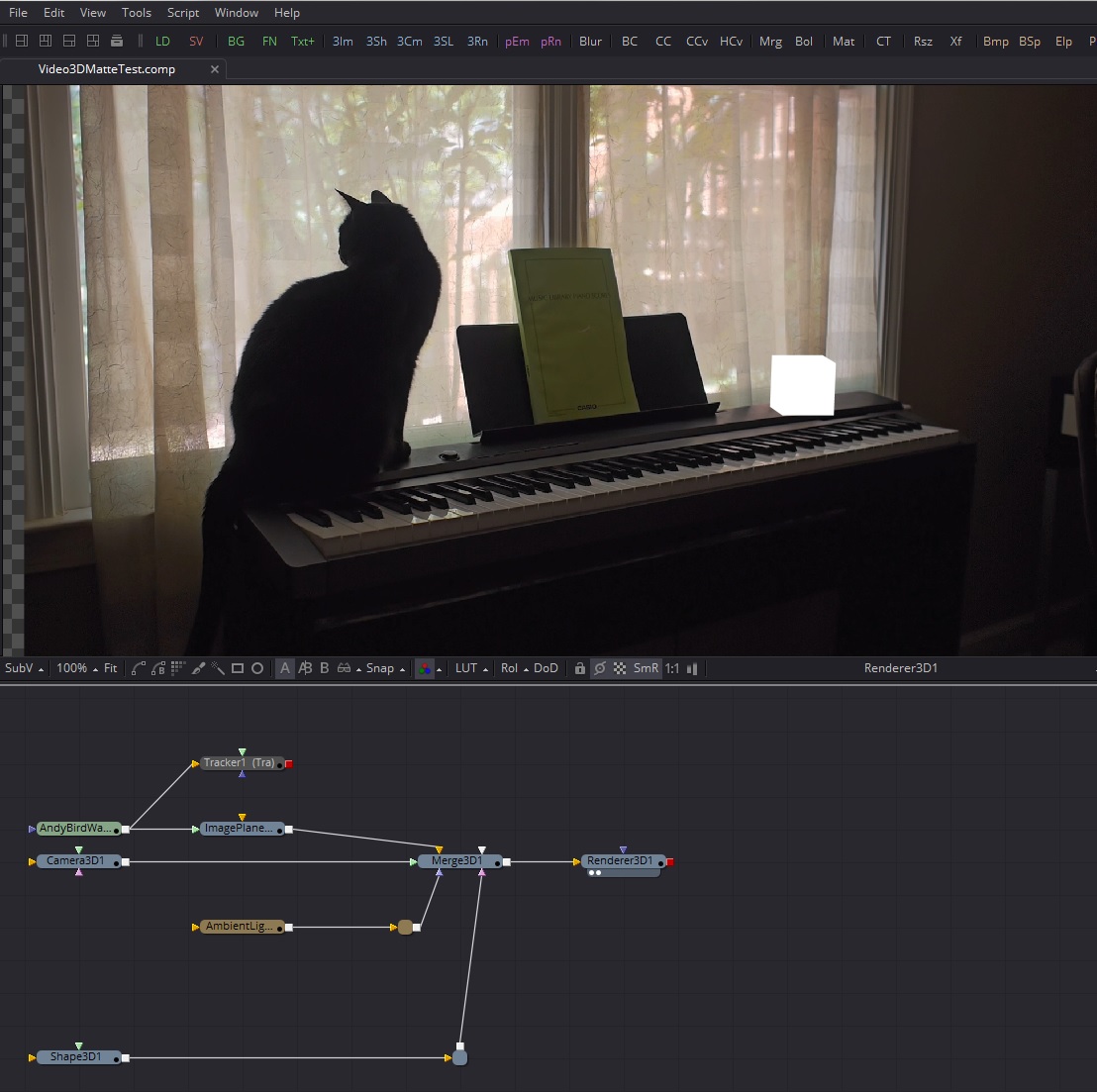This screenshot has width=1097, height=1092.
Task: Open the View menu
Action: coord(92,13)
